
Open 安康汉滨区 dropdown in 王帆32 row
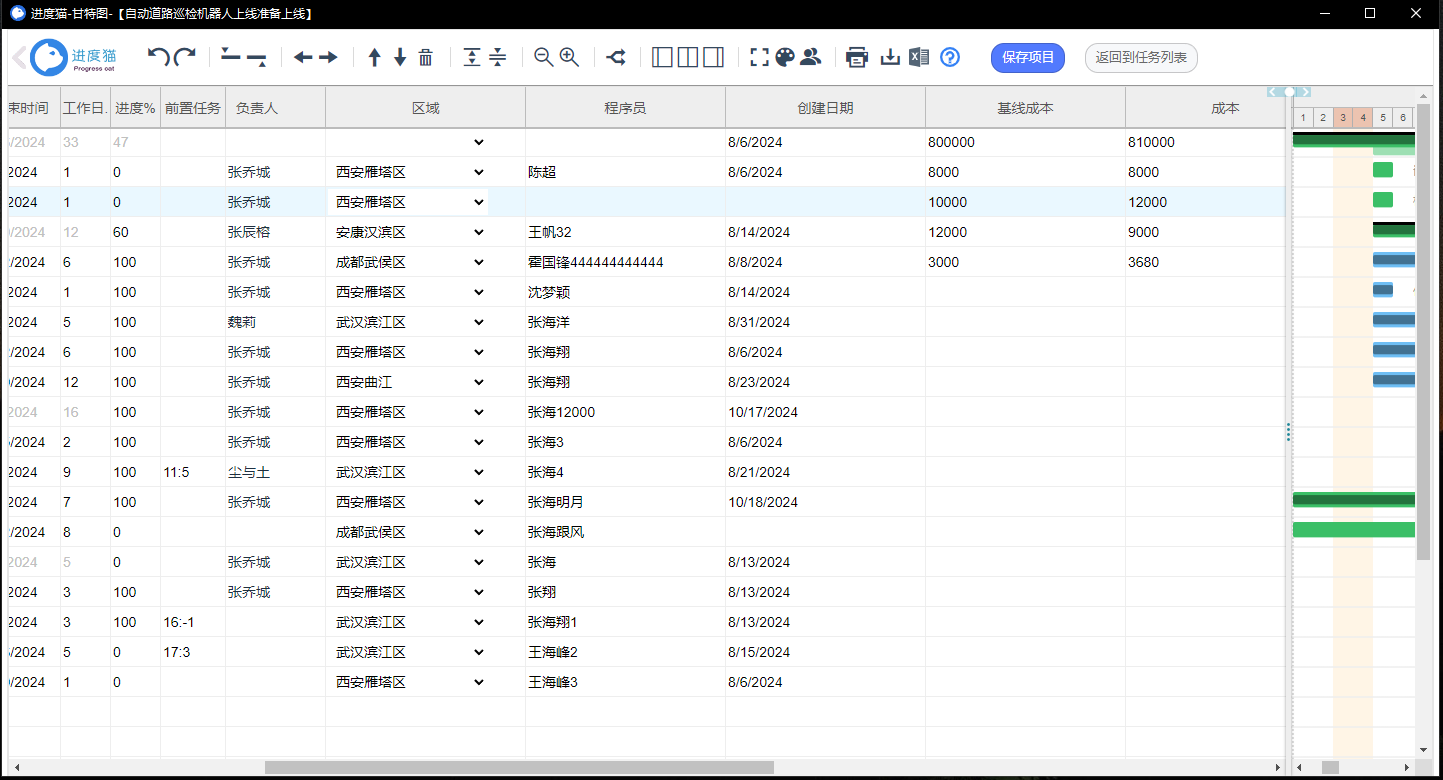coord(407,232)
